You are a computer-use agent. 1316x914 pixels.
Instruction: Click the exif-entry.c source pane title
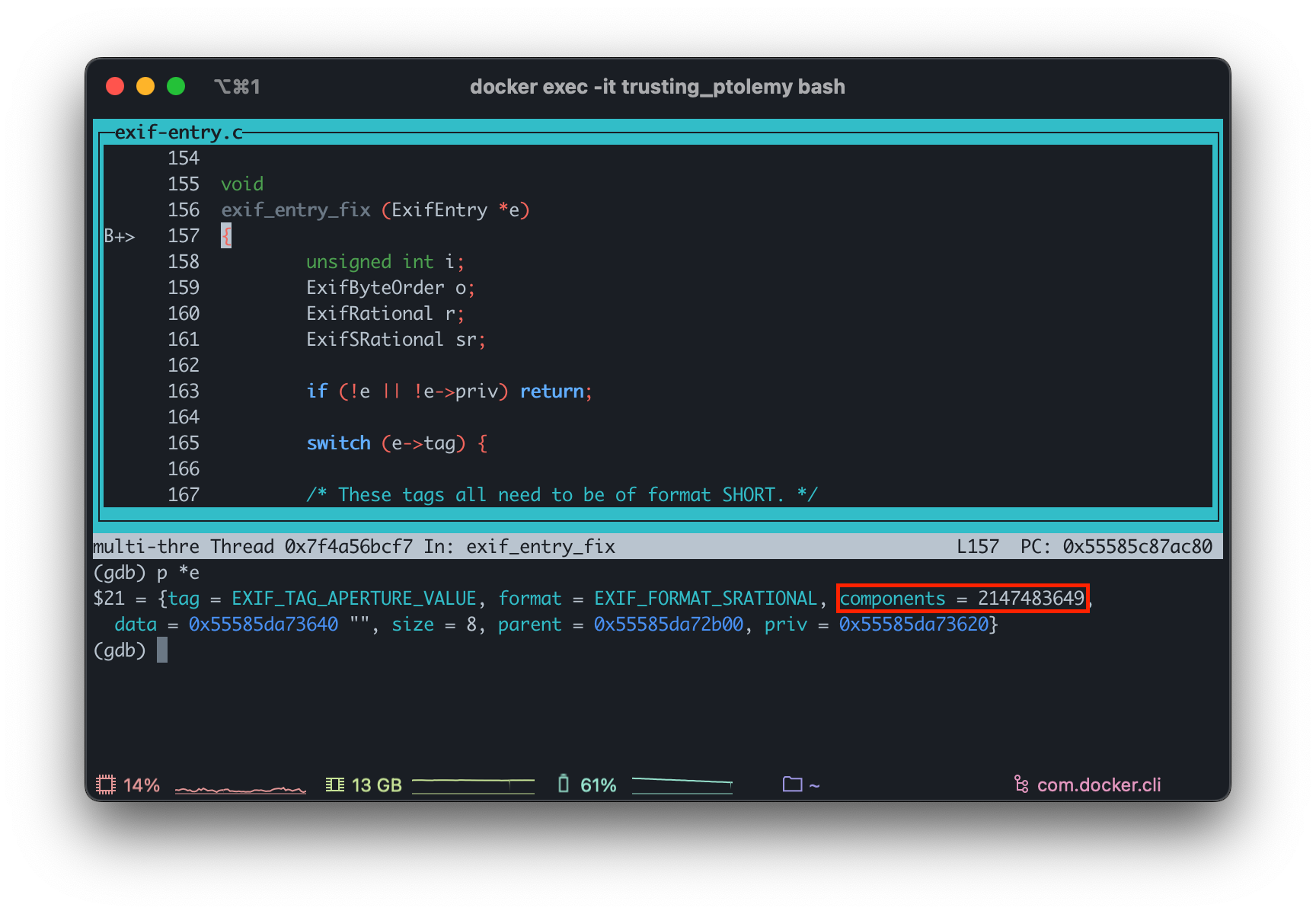click(179, 133)
